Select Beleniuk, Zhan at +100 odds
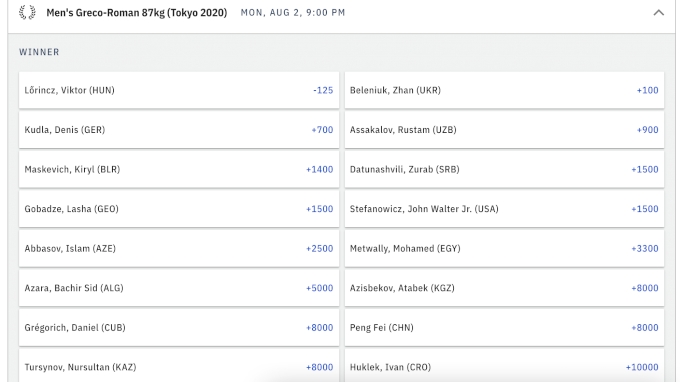Viewport: 680px width, 382px height. point(504,90)
